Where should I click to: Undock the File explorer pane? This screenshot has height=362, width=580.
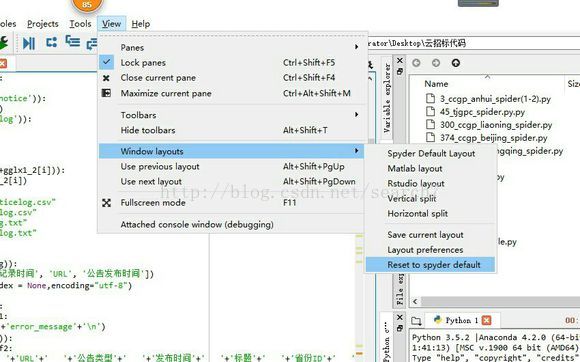(x=400, y=71)
